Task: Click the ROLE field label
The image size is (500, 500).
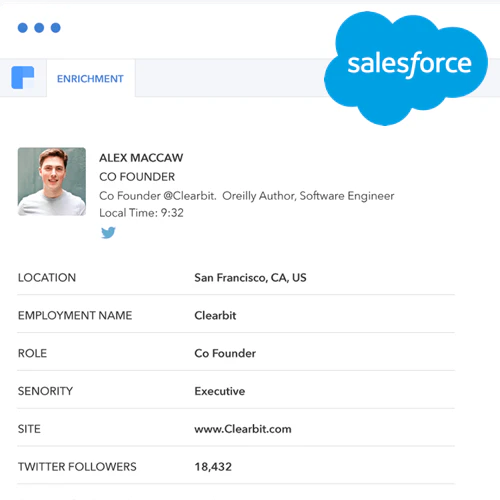Action: [32, 353]
